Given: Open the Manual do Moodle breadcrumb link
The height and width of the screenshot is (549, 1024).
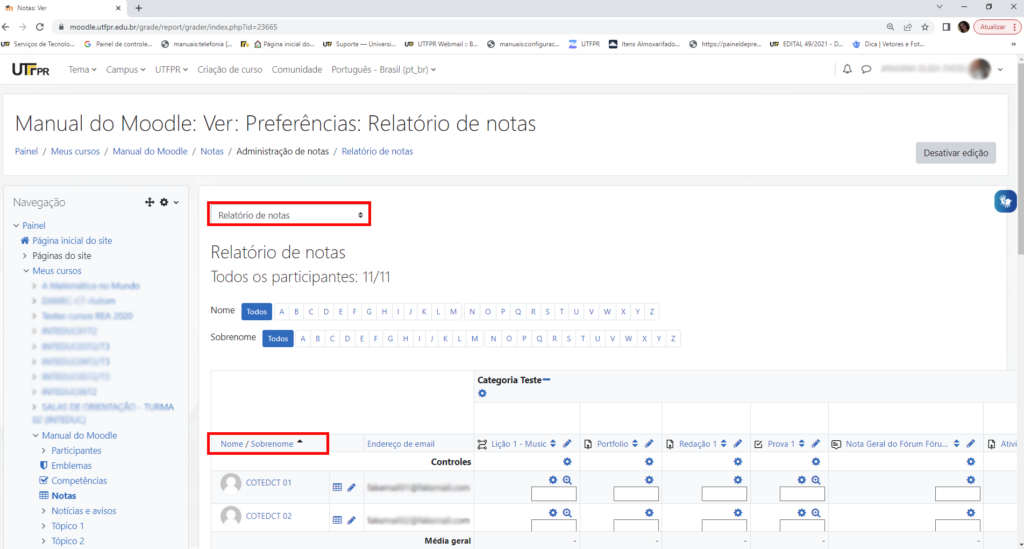Looking at the screenshot, I should click(150, 151).
